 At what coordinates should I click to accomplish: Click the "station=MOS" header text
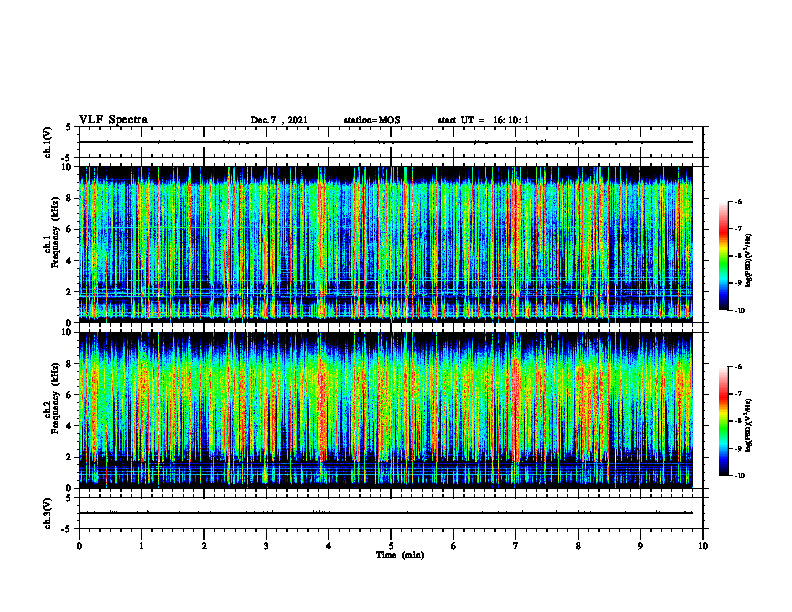click(372, 120)
